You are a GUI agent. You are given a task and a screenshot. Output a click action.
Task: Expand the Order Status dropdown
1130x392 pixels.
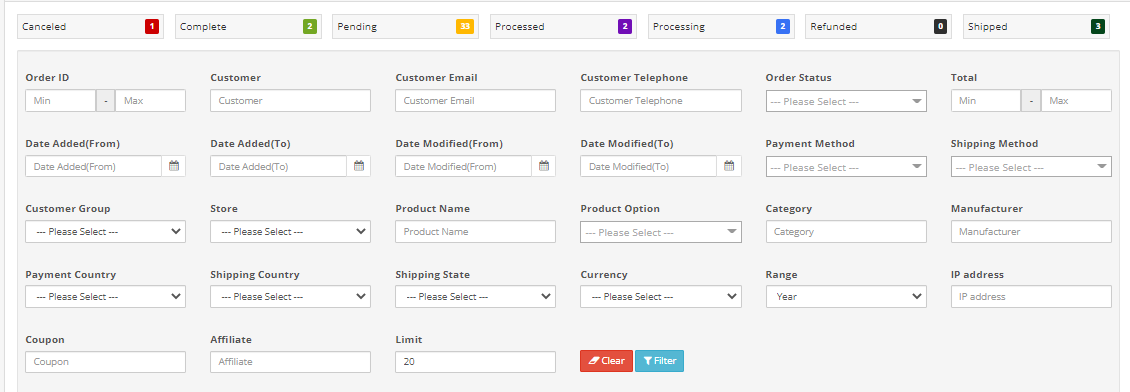click(846, 102)
